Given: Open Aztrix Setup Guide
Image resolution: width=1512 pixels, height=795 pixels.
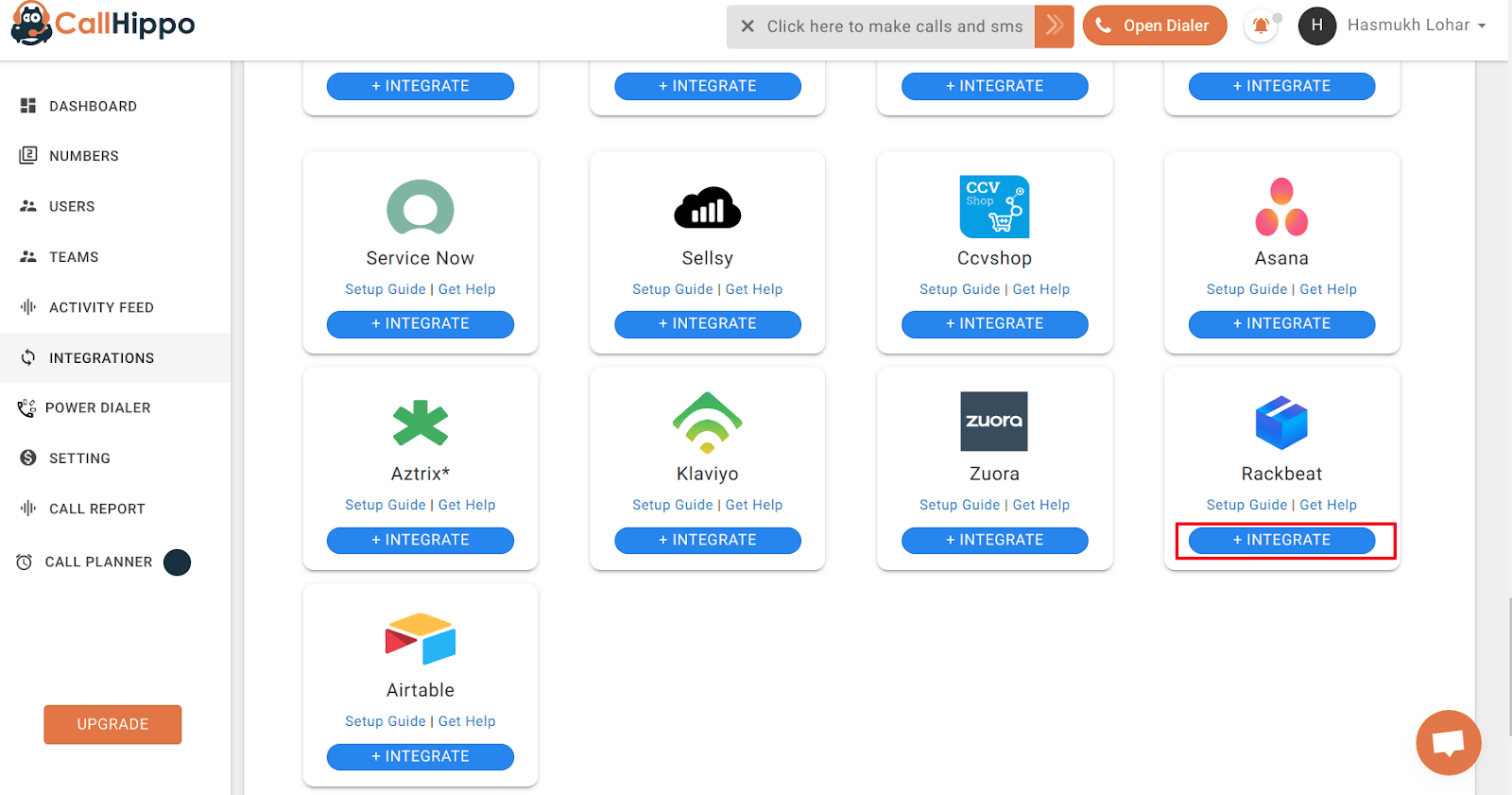Looking at the screenshot, I should click(x=386, y=505).
